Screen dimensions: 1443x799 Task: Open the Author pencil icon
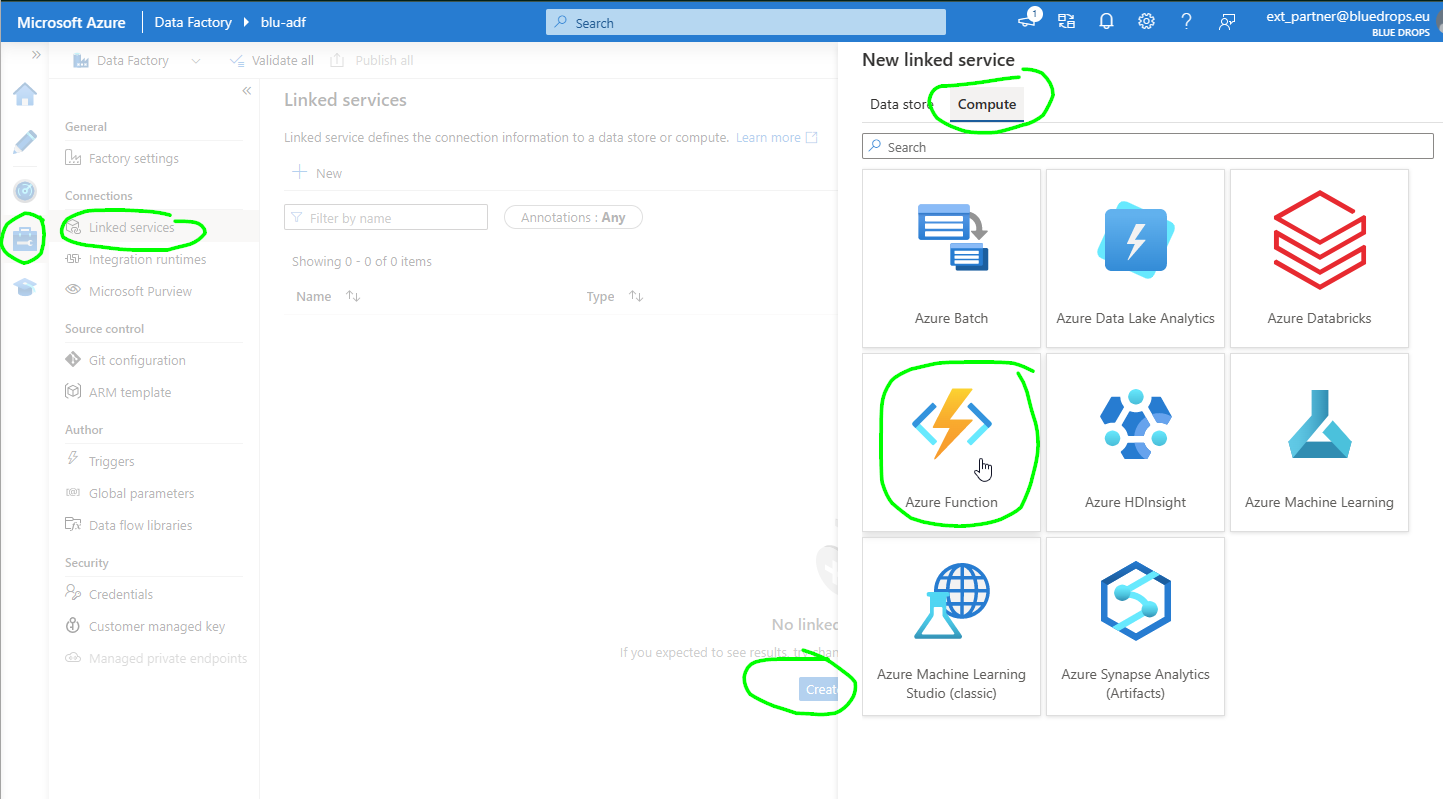25,142
